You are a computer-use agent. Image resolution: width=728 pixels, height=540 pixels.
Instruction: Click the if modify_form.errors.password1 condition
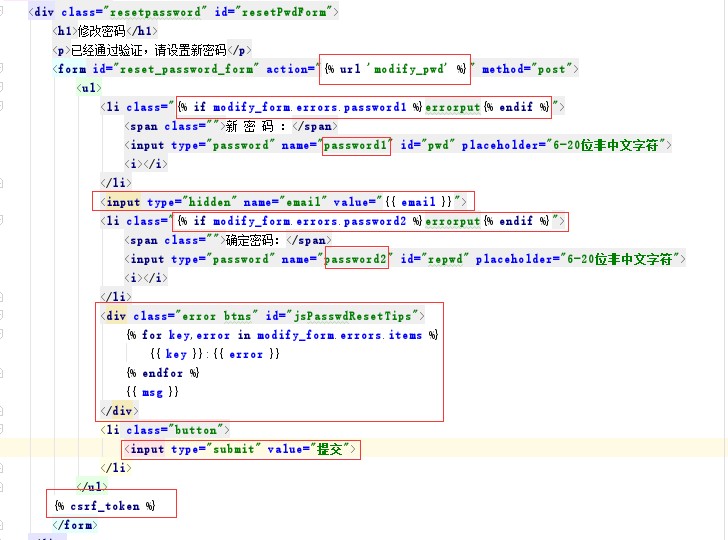click(x=300, y=107)
